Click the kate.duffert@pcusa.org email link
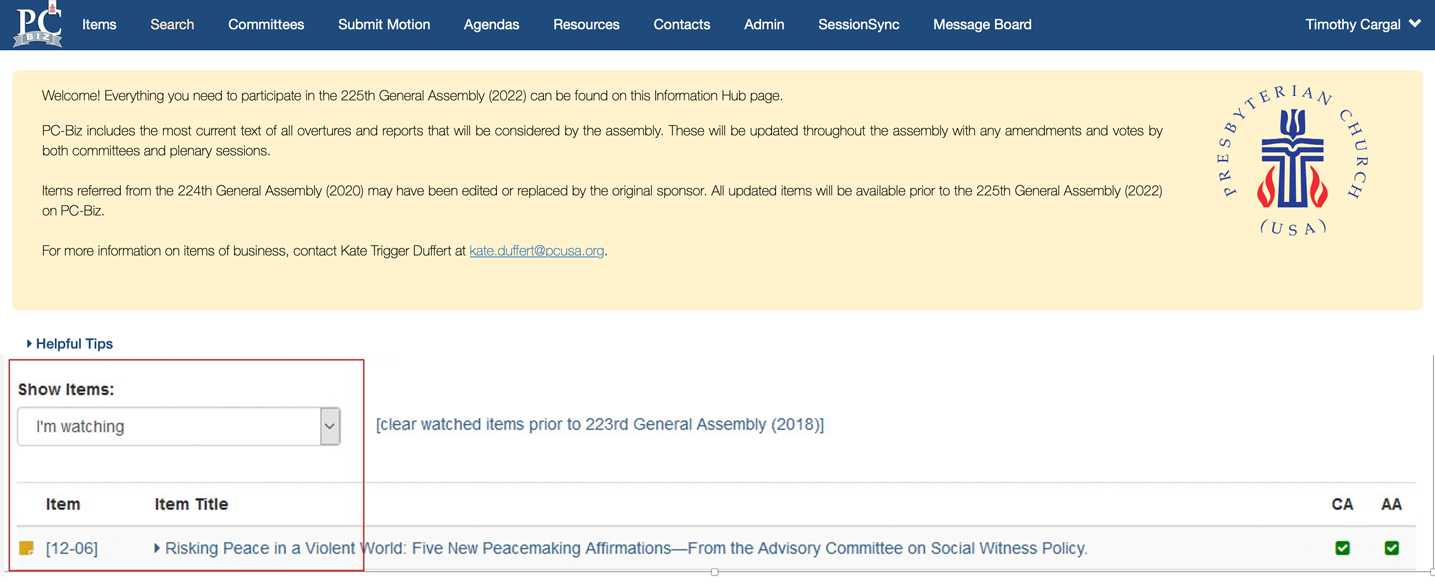 coord(537,251)
